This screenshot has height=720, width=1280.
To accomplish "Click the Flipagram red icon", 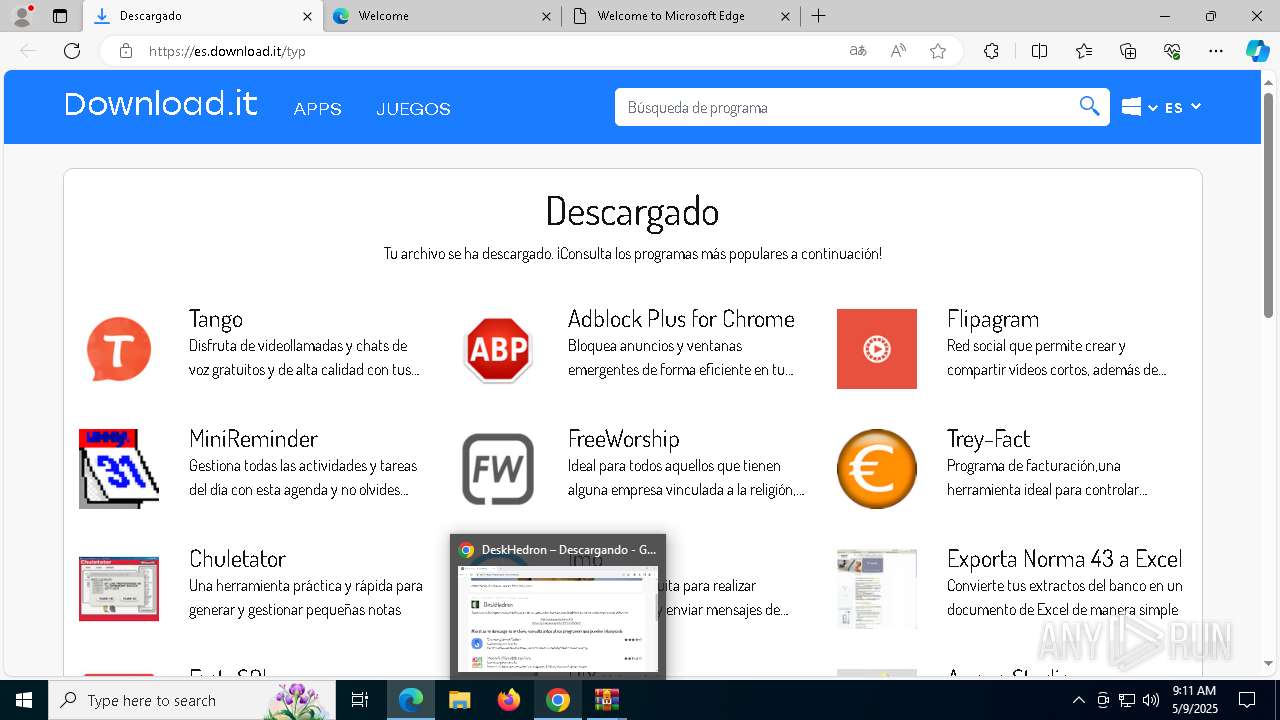I will (x=877, y=349).
